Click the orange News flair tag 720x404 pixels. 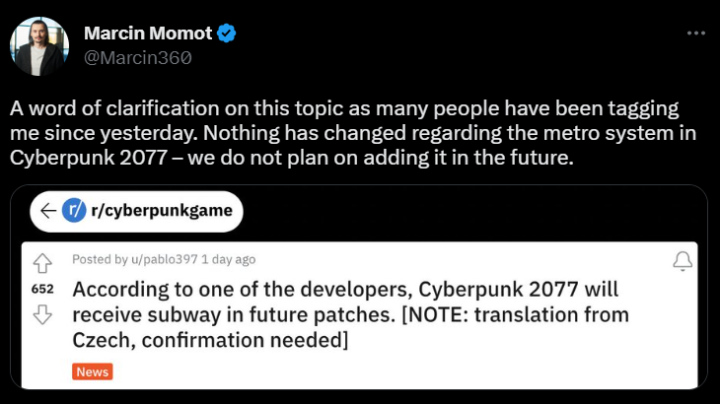(x=92, y=372)
